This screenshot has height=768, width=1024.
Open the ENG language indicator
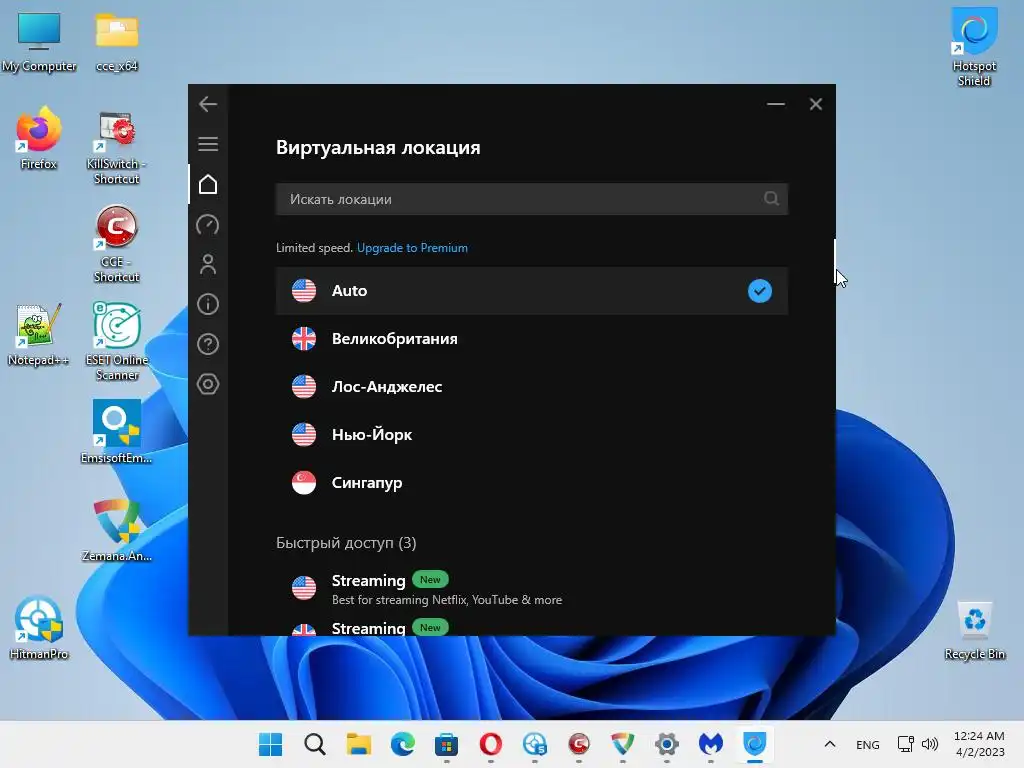(867, 744)
